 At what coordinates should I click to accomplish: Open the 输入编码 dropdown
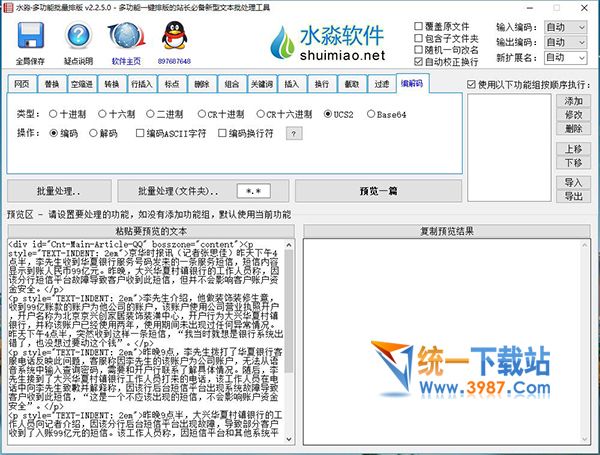(565, 27)
